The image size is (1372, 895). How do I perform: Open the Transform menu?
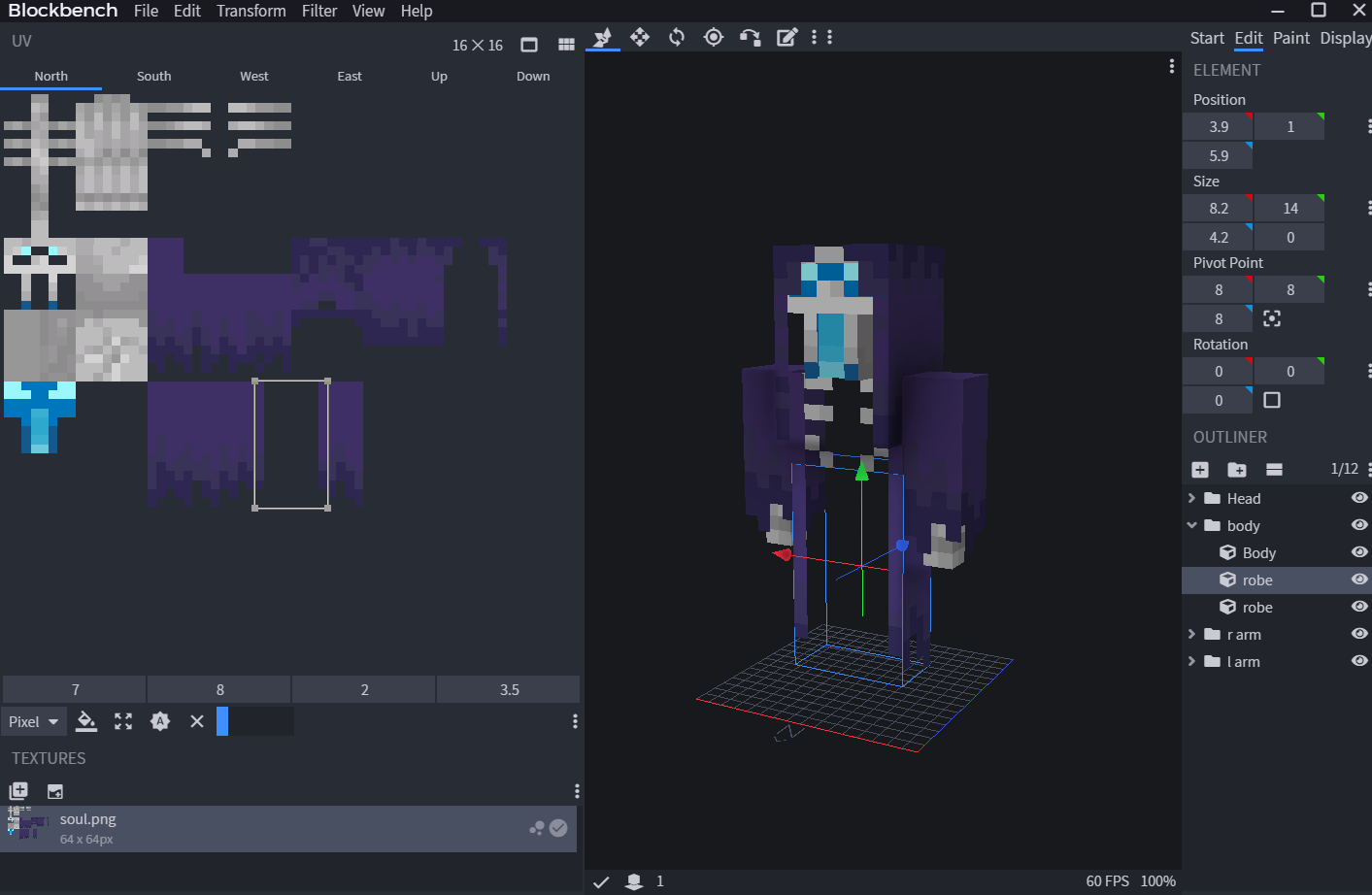coord(251,11)
